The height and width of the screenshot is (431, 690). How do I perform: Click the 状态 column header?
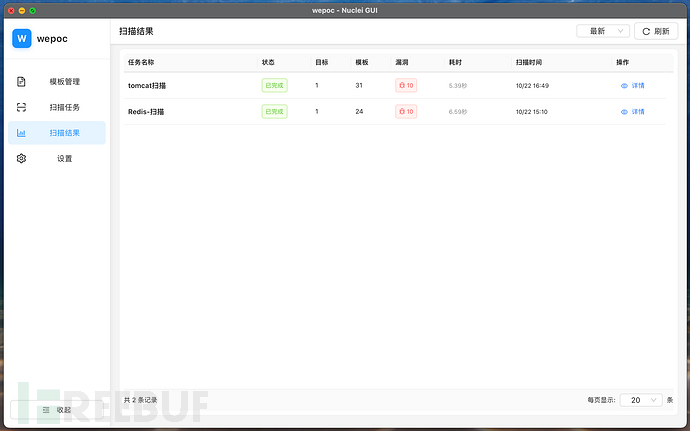pos(268,62)
